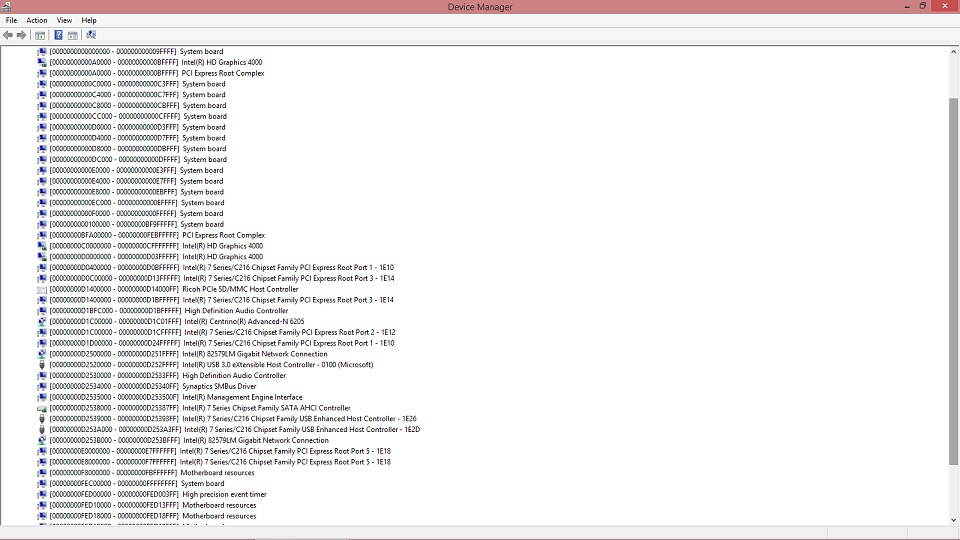Click the 82579LM icon at address D2500000

tap(42, 354)
